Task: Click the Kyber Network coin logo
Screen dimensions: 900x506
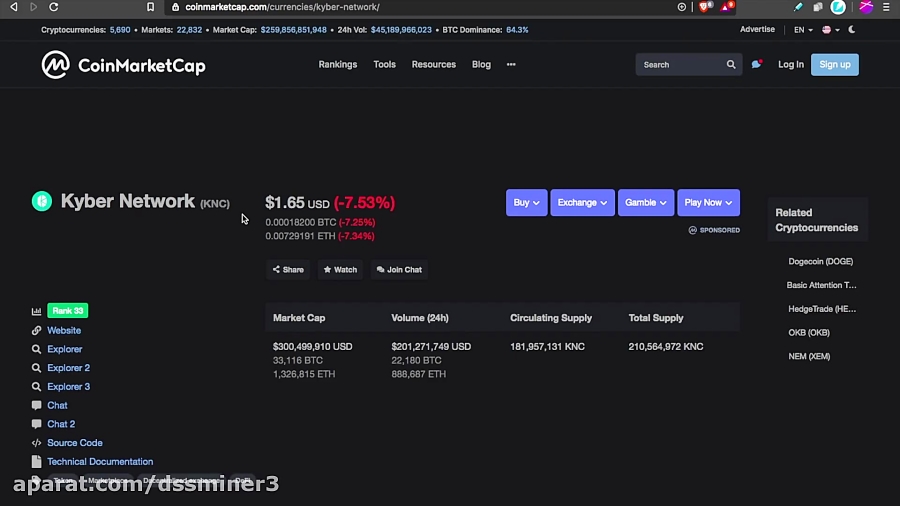Action: point(42,201)
